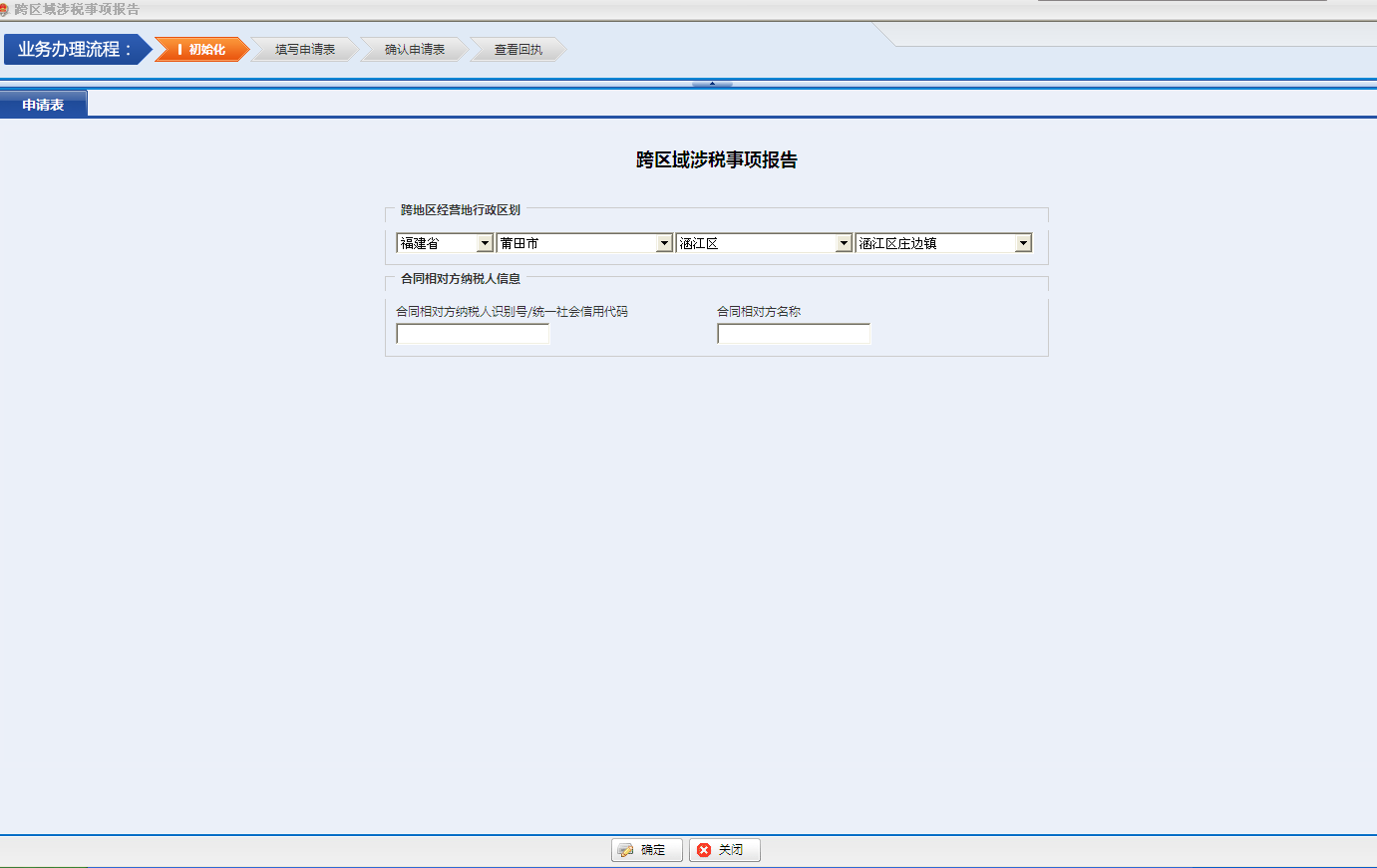Click the 确定 button
The height and width of the screenshot is (868, 1377).
(x=647, y=850)
